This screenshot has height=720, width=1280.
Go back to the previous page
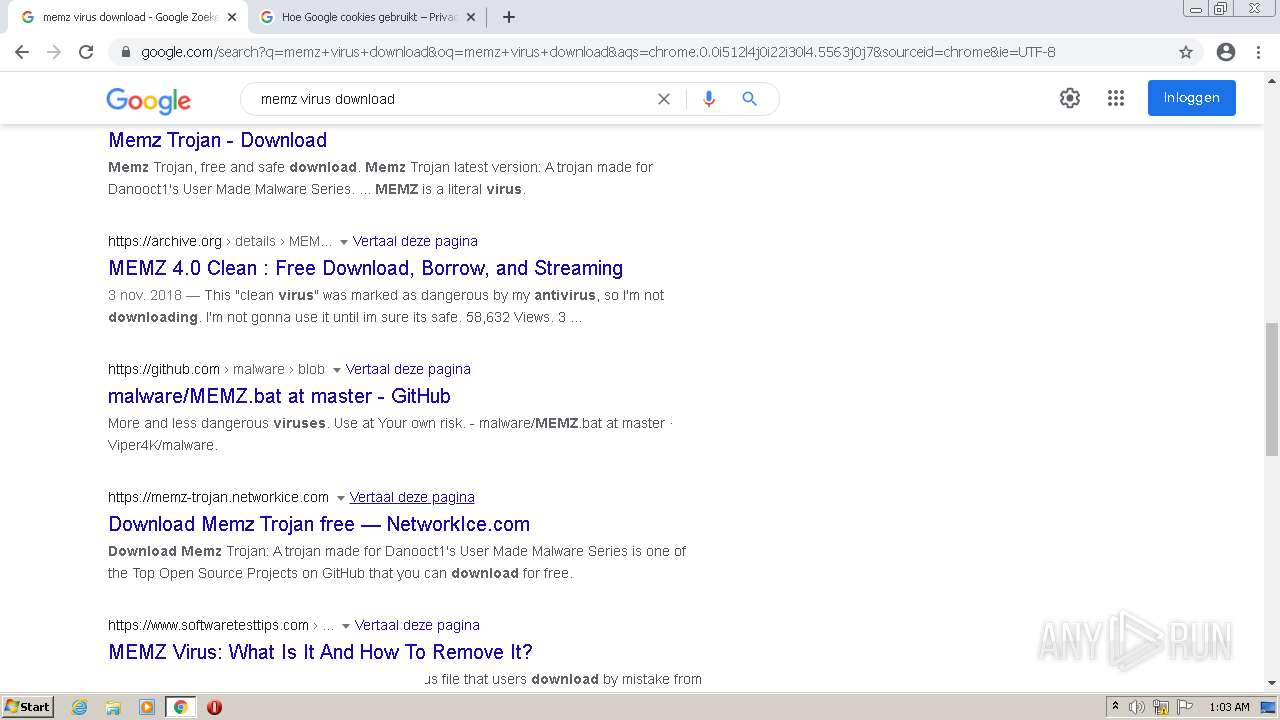coord(22,52)
